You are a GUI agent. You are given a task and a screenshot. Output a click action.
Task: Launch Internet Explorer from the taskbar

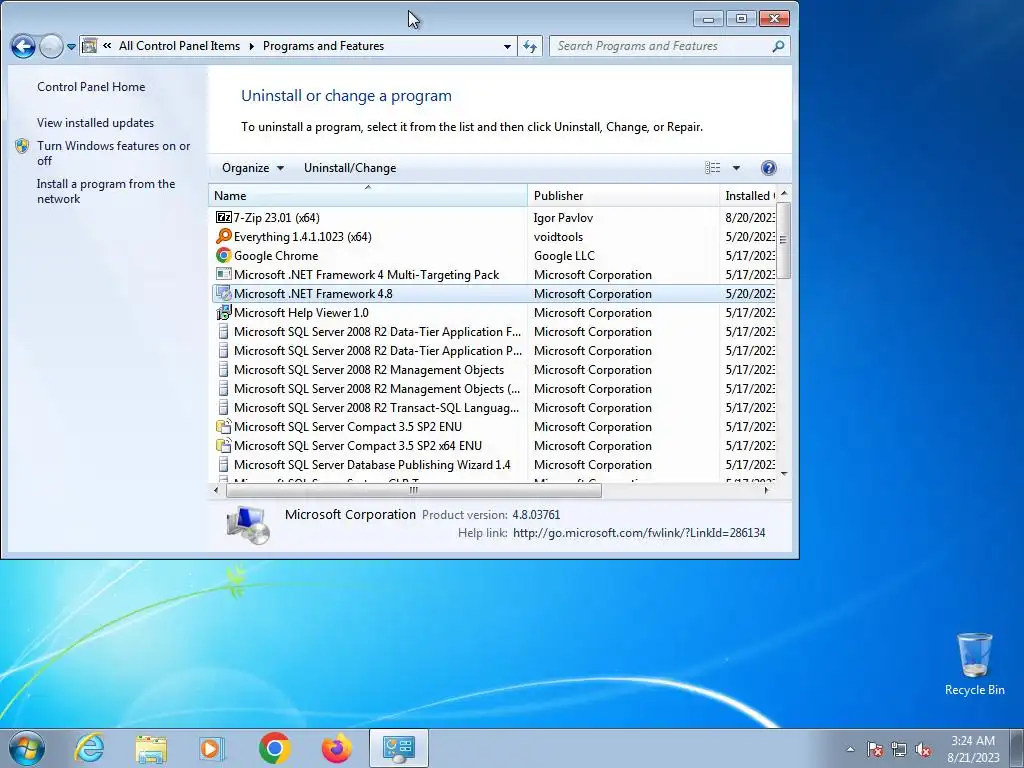pyautogui.click(x=89, y=748)
